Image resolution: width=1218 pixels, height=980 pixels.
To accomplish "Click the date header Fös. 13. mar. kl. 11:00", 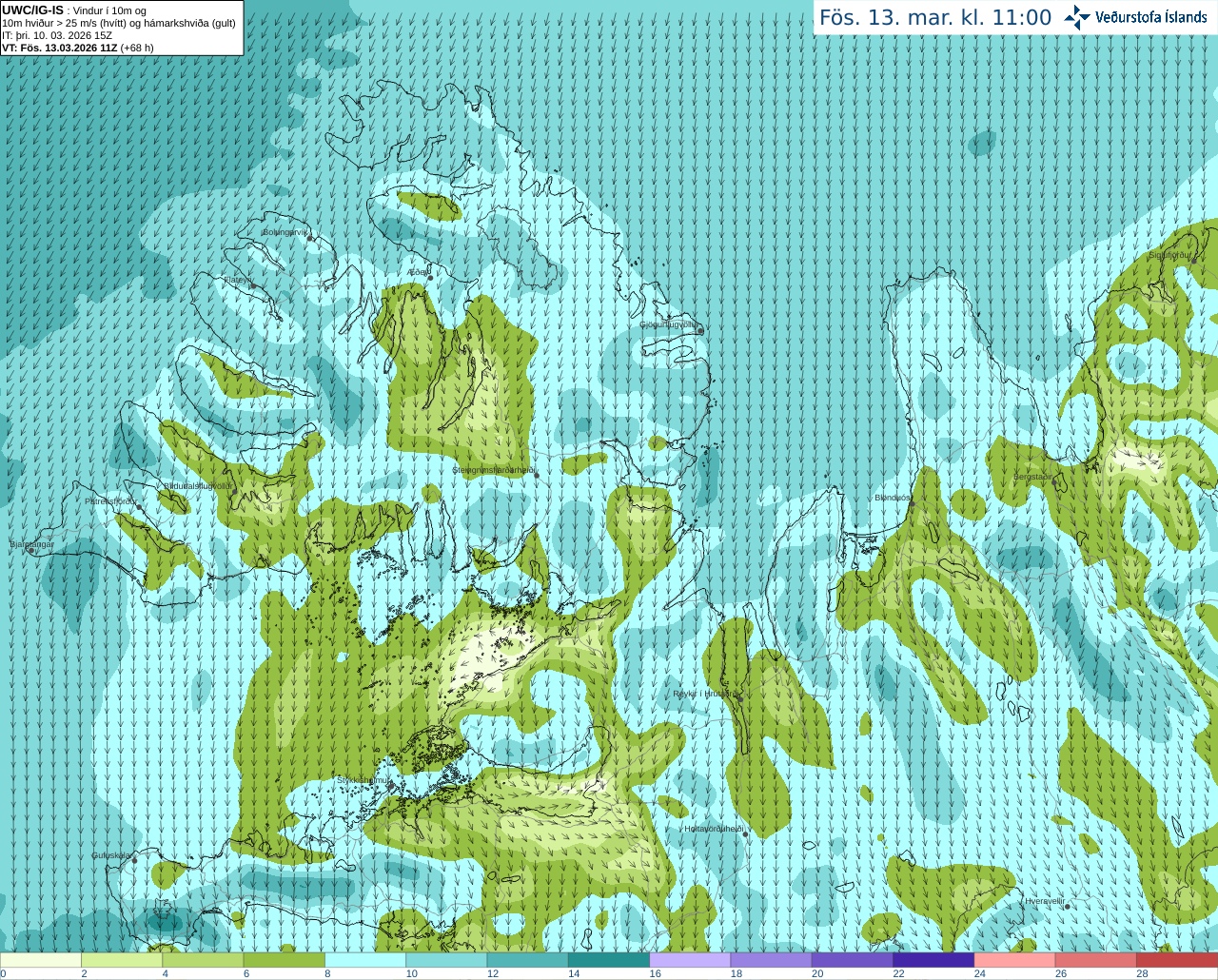I will [x=935, y=17].
